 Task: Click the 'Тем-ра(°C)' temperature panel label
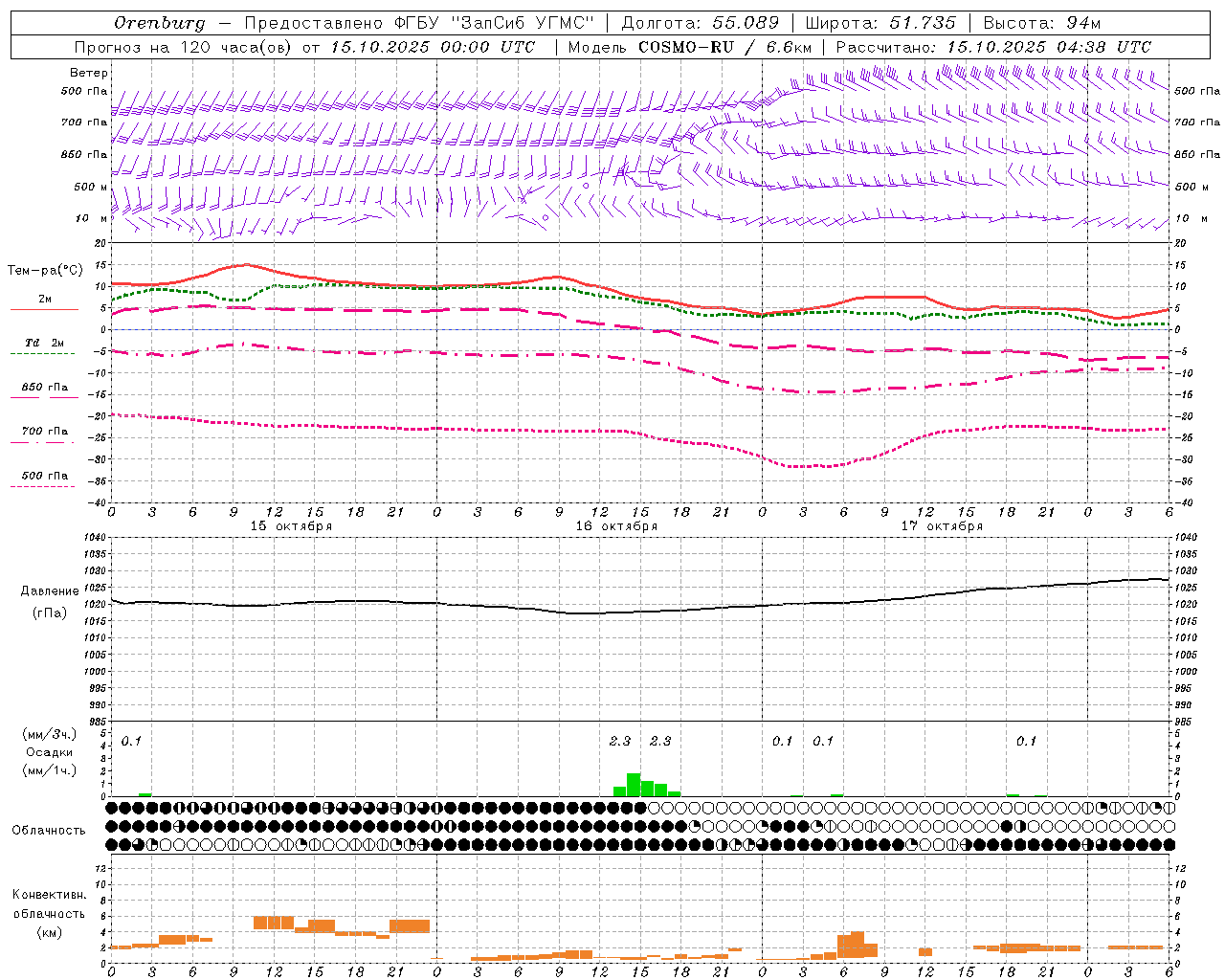click(45, 271)
